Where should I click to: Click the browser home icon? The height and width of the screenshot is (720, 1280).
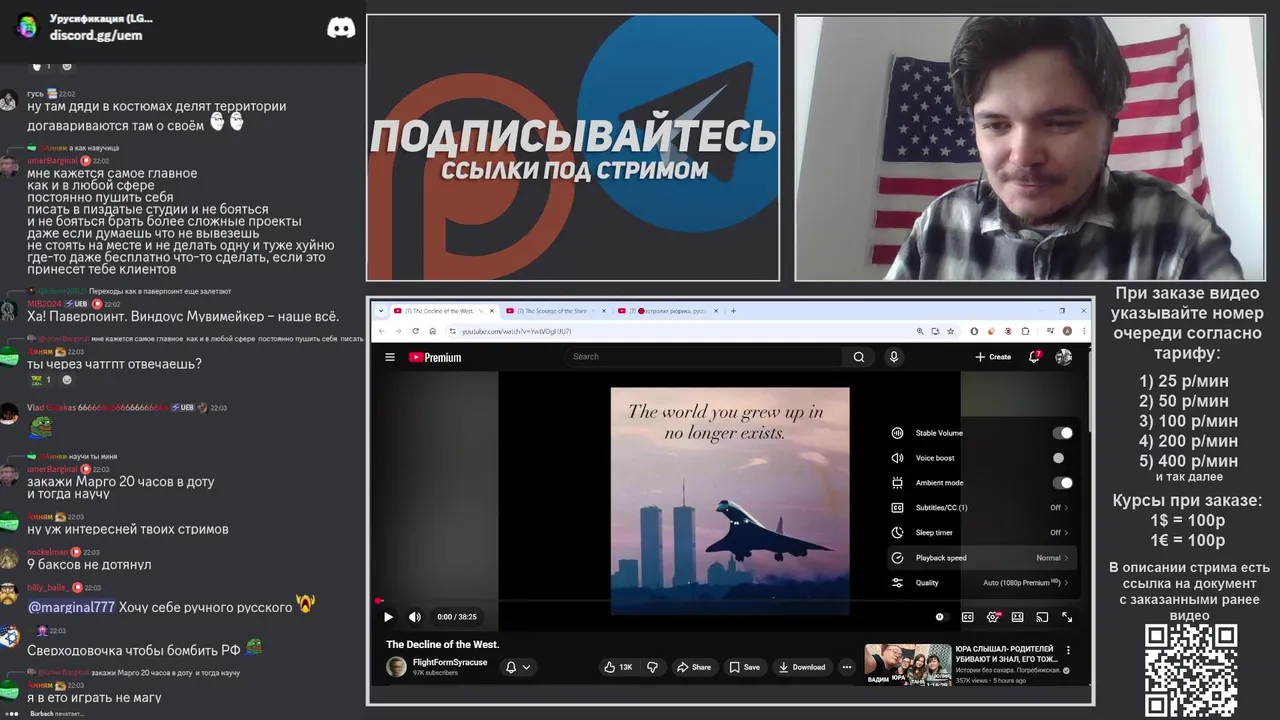pos(432,331)
